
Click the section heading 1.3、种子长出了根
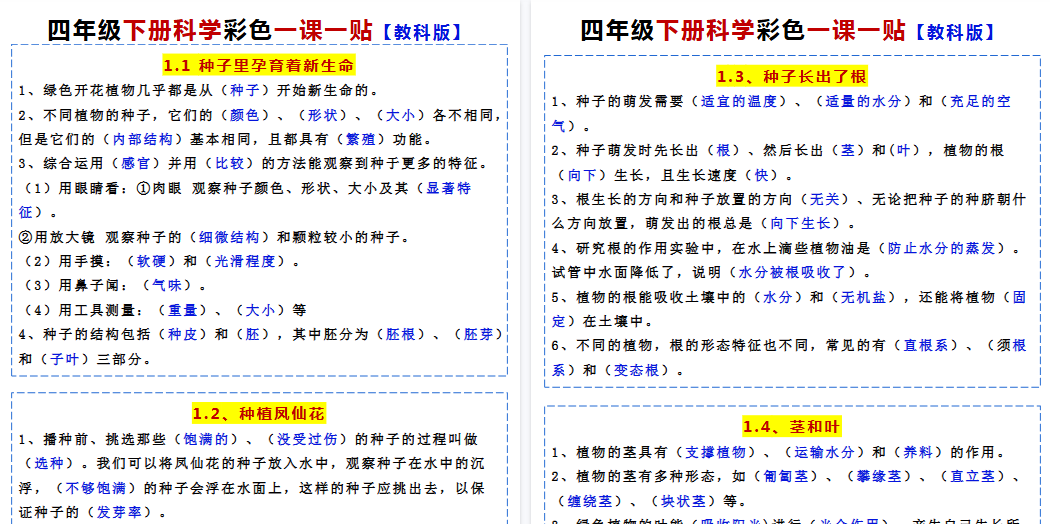tap(791, 76)
